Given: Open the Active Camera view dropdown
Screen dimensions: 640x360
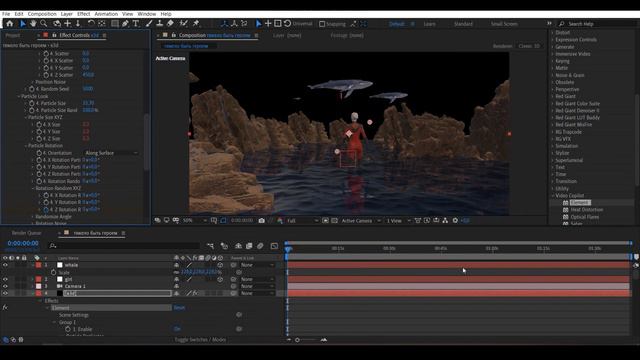Looking at the screenshot, I should point(361,220).
